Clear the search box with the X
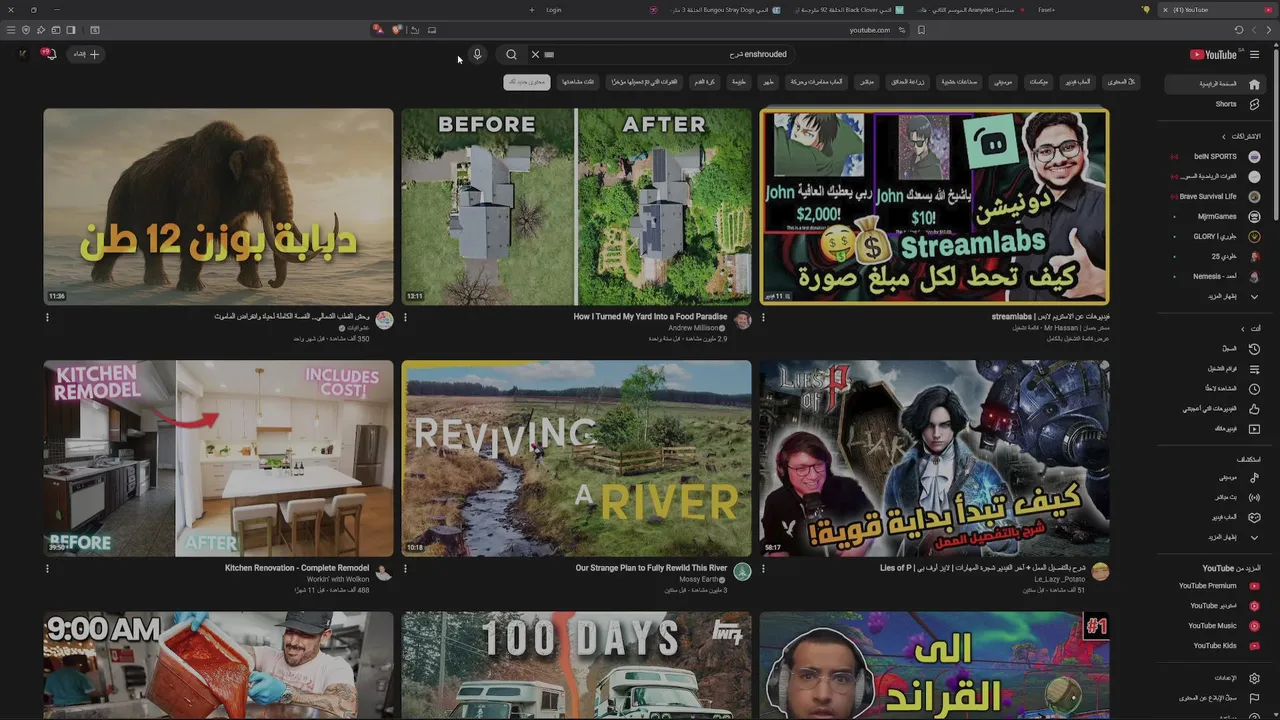1280x720 pixels. click(x=535, y=54)
